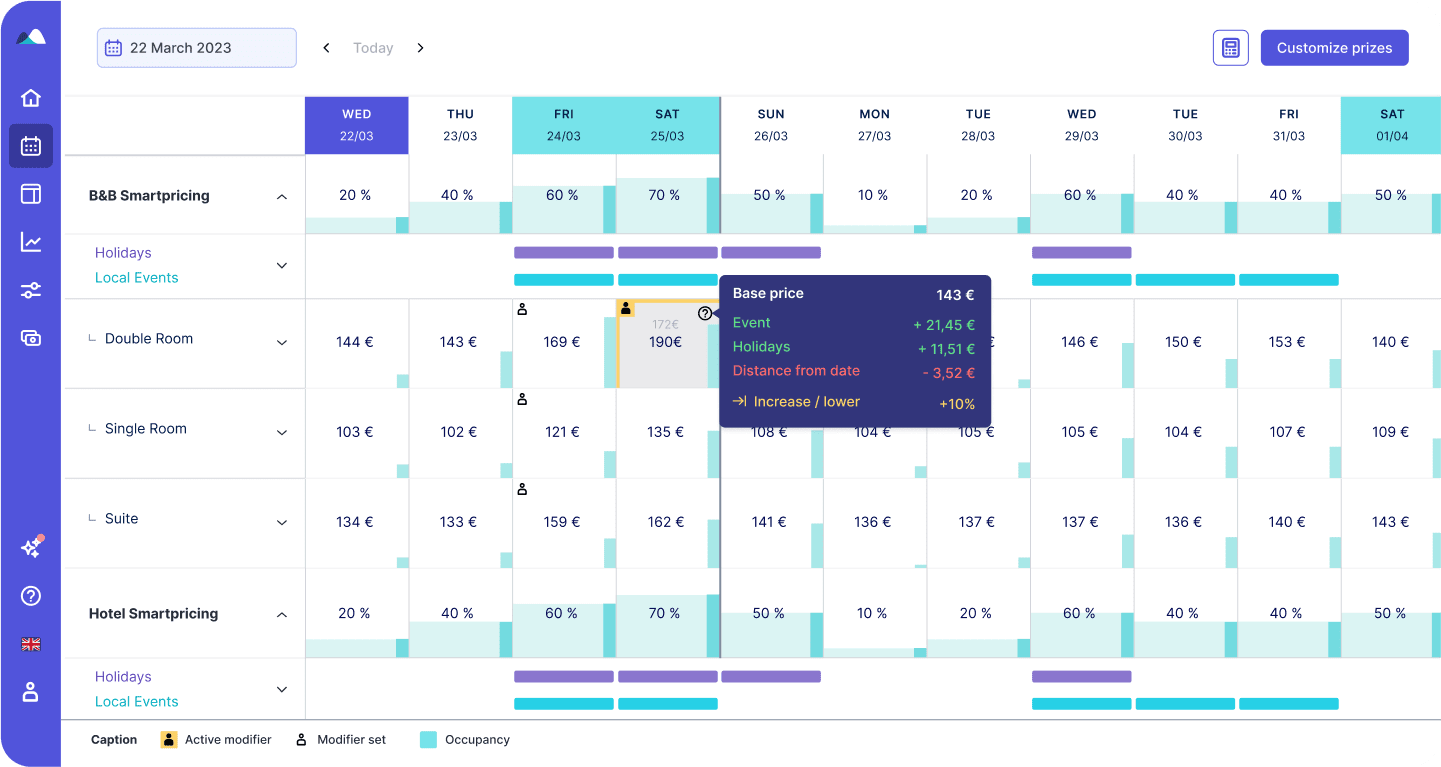Select the SAT 01/04 column header
Image resolution: width=1441 pixels, height=767 pixels.
[x=1390, y=125]
